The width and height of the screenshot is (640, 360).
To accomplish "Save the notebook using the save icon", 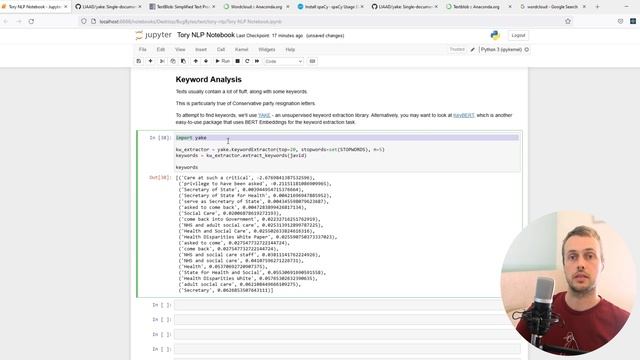I will [139, 61].
